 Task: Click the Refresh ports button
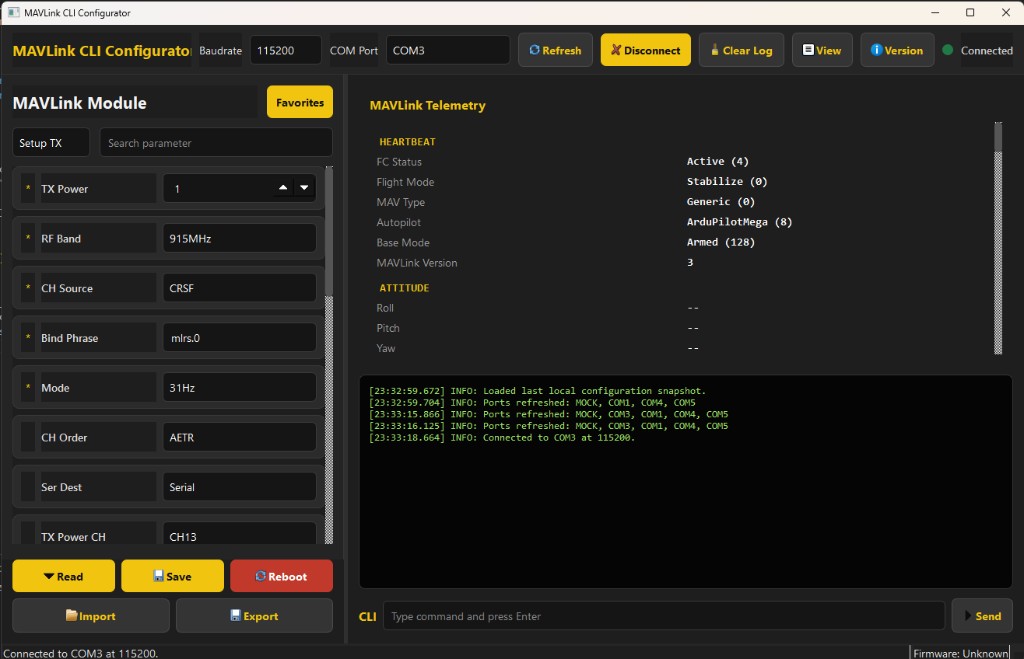pos(555,50)
